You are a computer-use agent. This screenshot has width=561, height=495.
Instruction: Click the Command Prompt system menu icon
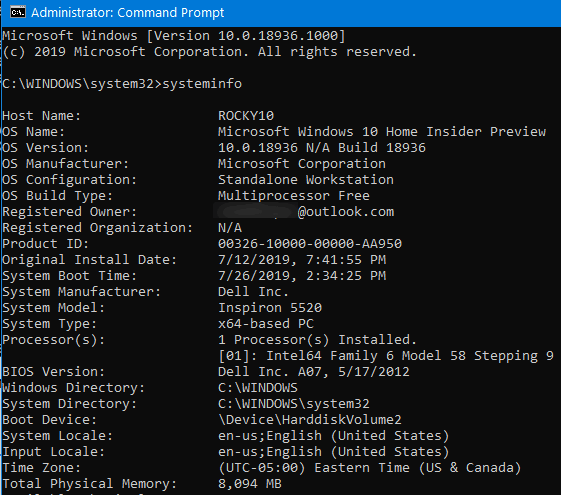pos(18,12)
